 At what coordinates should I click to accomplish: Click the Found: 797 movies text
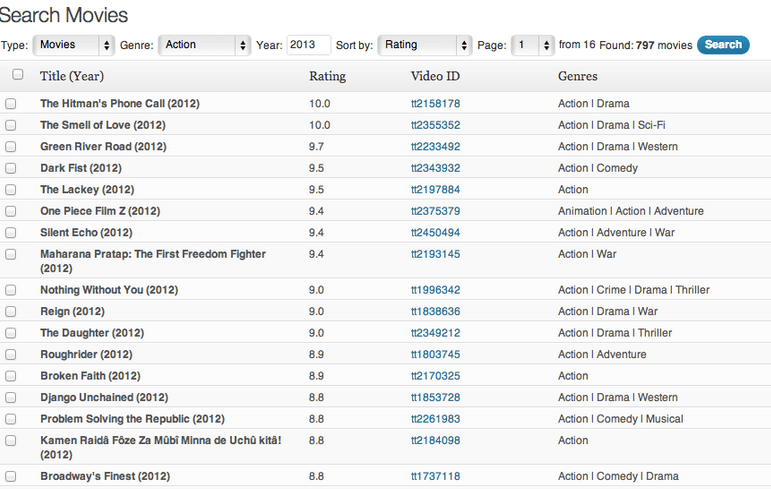(x=646, y=45)
